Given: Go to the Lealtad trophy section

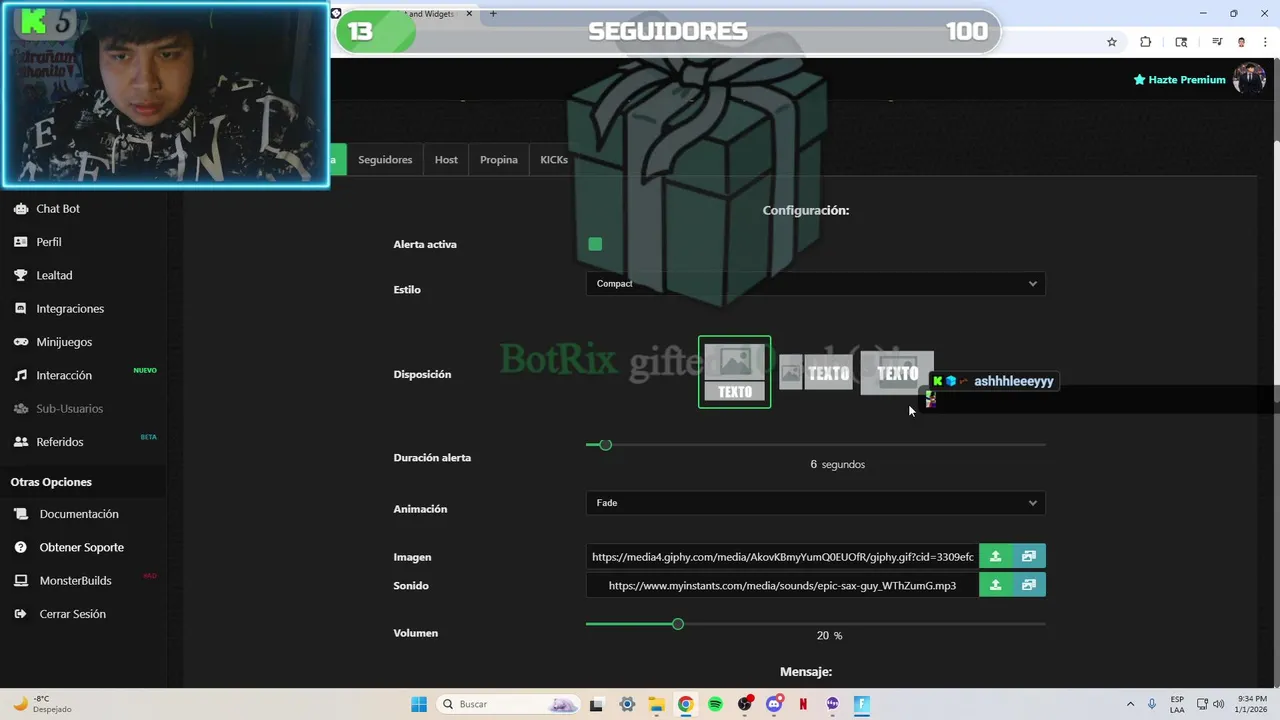Looking at the screenshot, I should click(x=54, y=275).
